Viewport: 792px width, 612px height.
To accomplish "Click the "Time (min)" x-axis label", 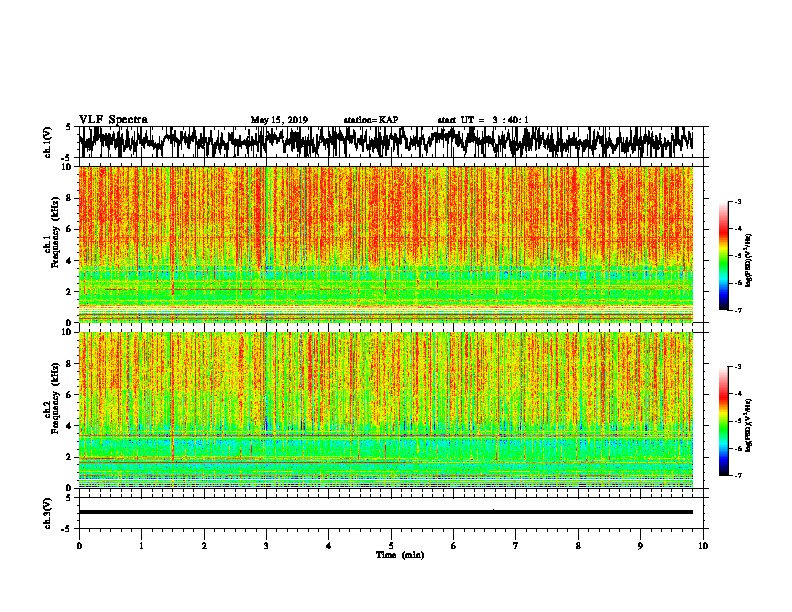I will point(400,555).
